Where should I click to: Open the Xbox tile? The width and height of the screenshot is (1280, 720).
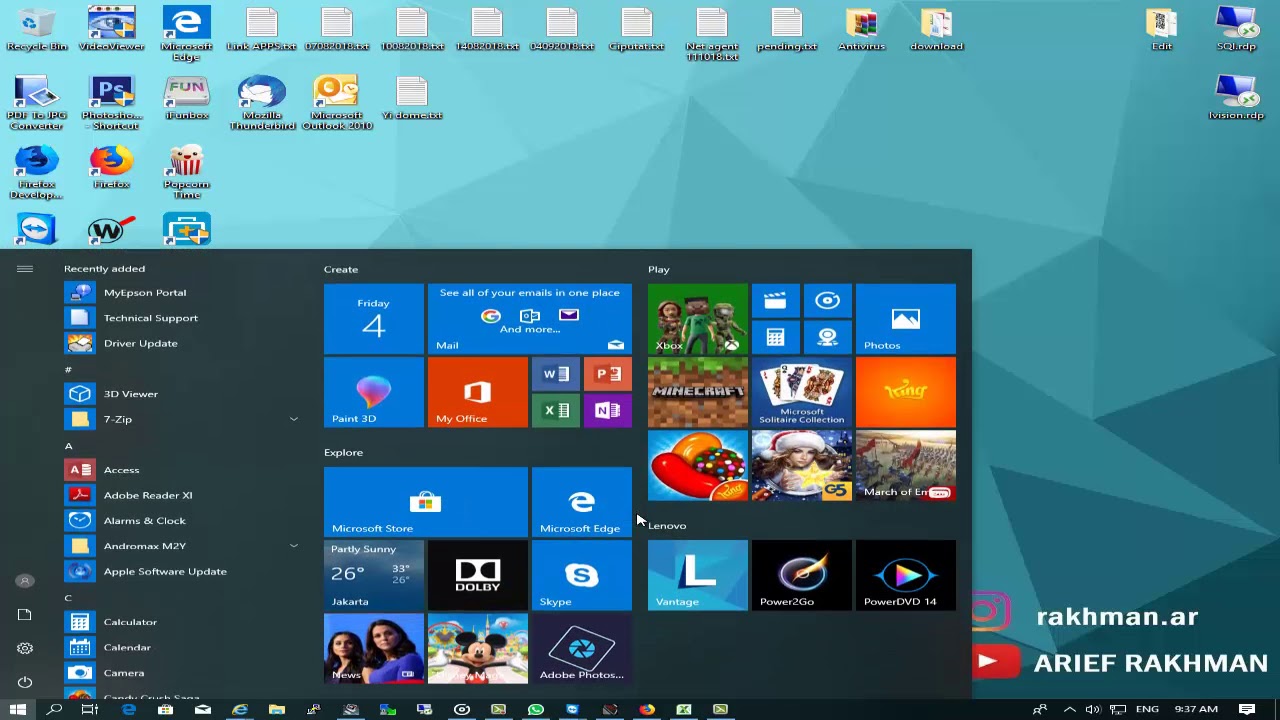pos(697,319)
